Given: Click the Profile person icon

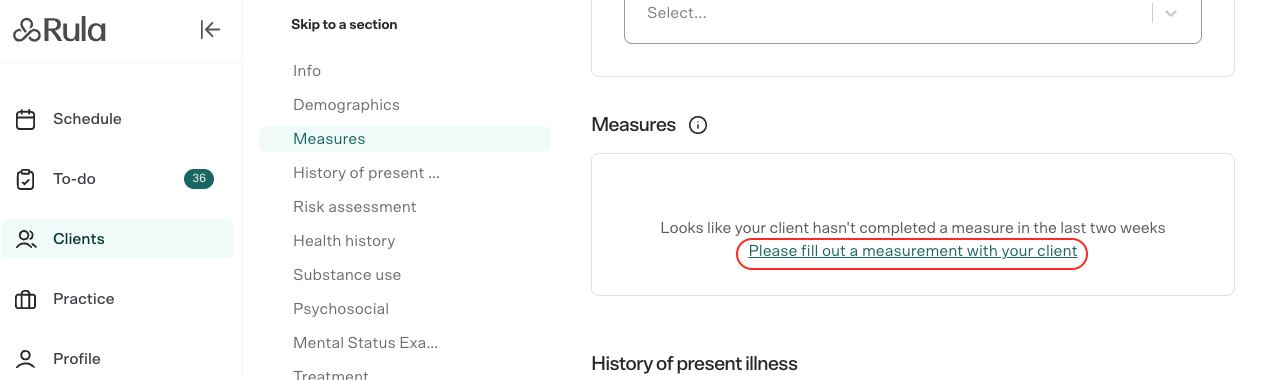Looking at the screenshot, I should point(26,358).
